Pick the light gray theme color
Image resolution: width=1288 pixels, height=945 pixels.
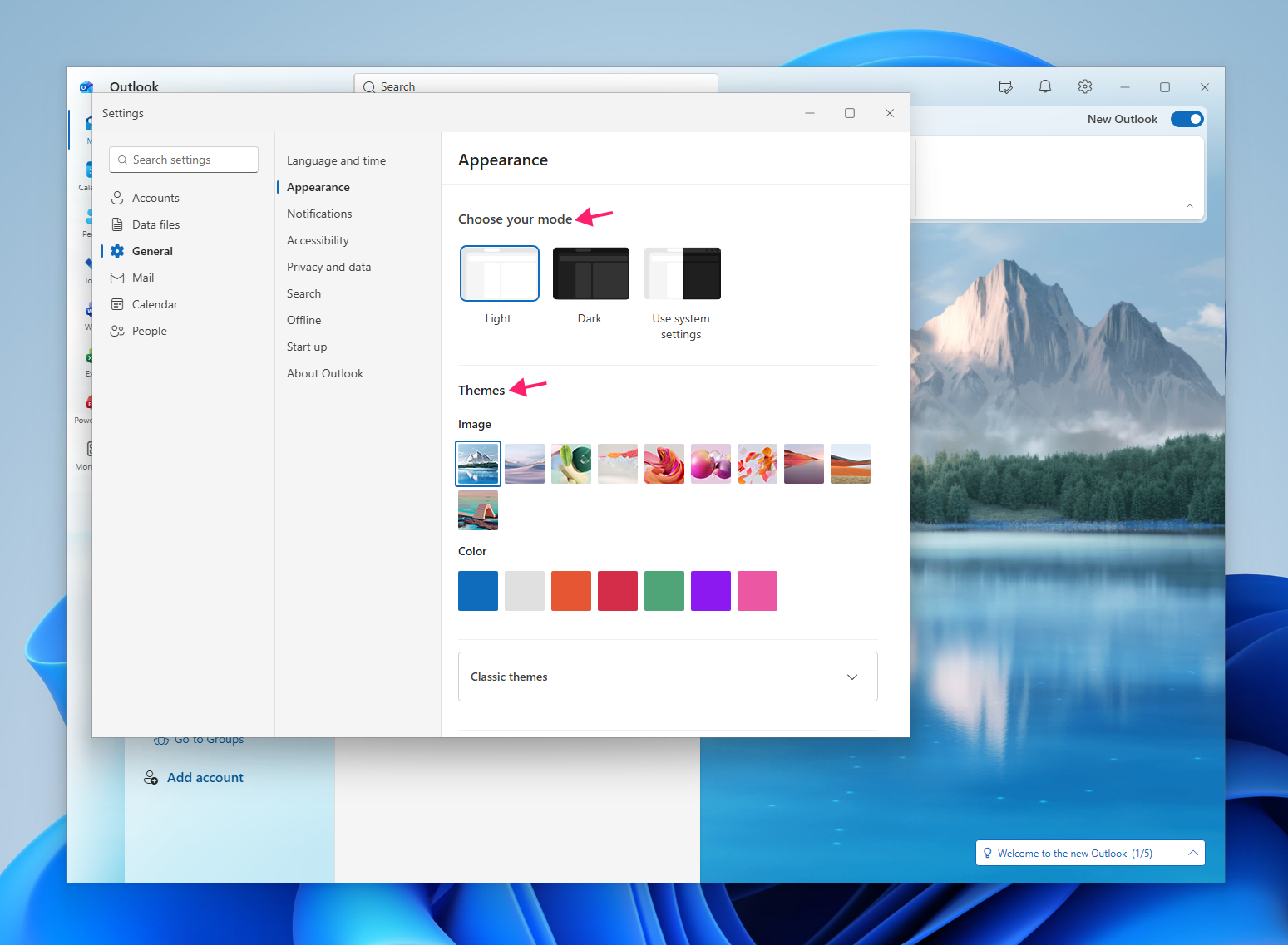[x=525, y=591]
